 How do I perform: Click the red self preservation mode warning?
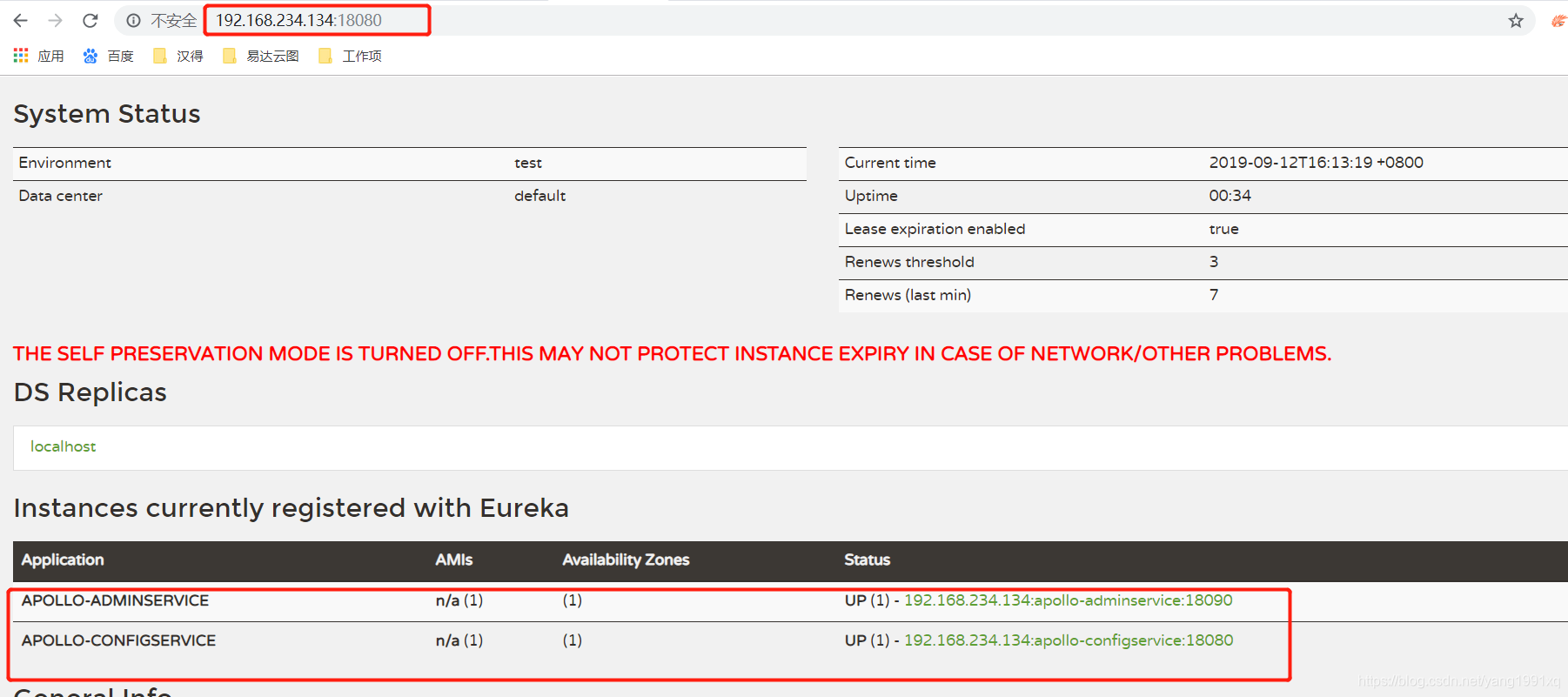[x=672, y=353]
